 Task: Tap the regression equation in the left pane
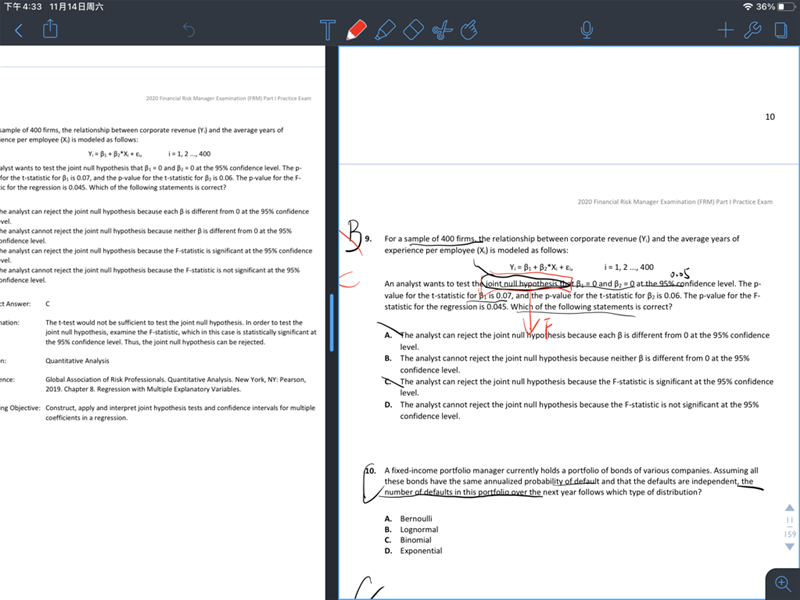(115, 154)
